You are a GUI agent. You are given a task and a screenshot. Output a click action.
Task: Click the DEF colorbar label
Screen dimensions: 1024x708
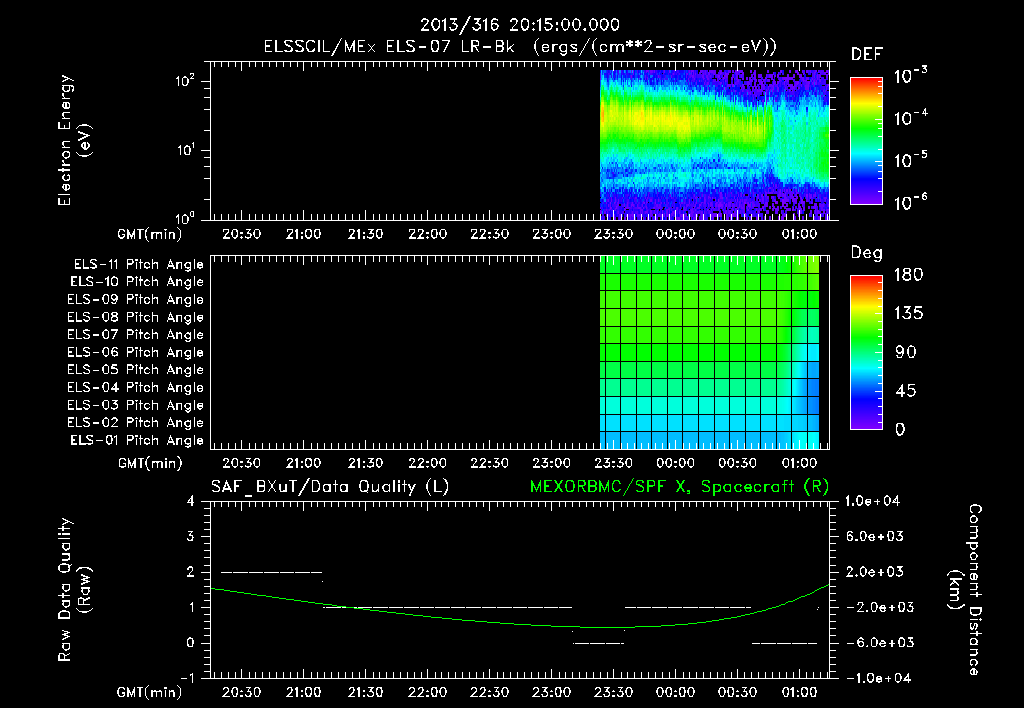(x=867, y=54)
